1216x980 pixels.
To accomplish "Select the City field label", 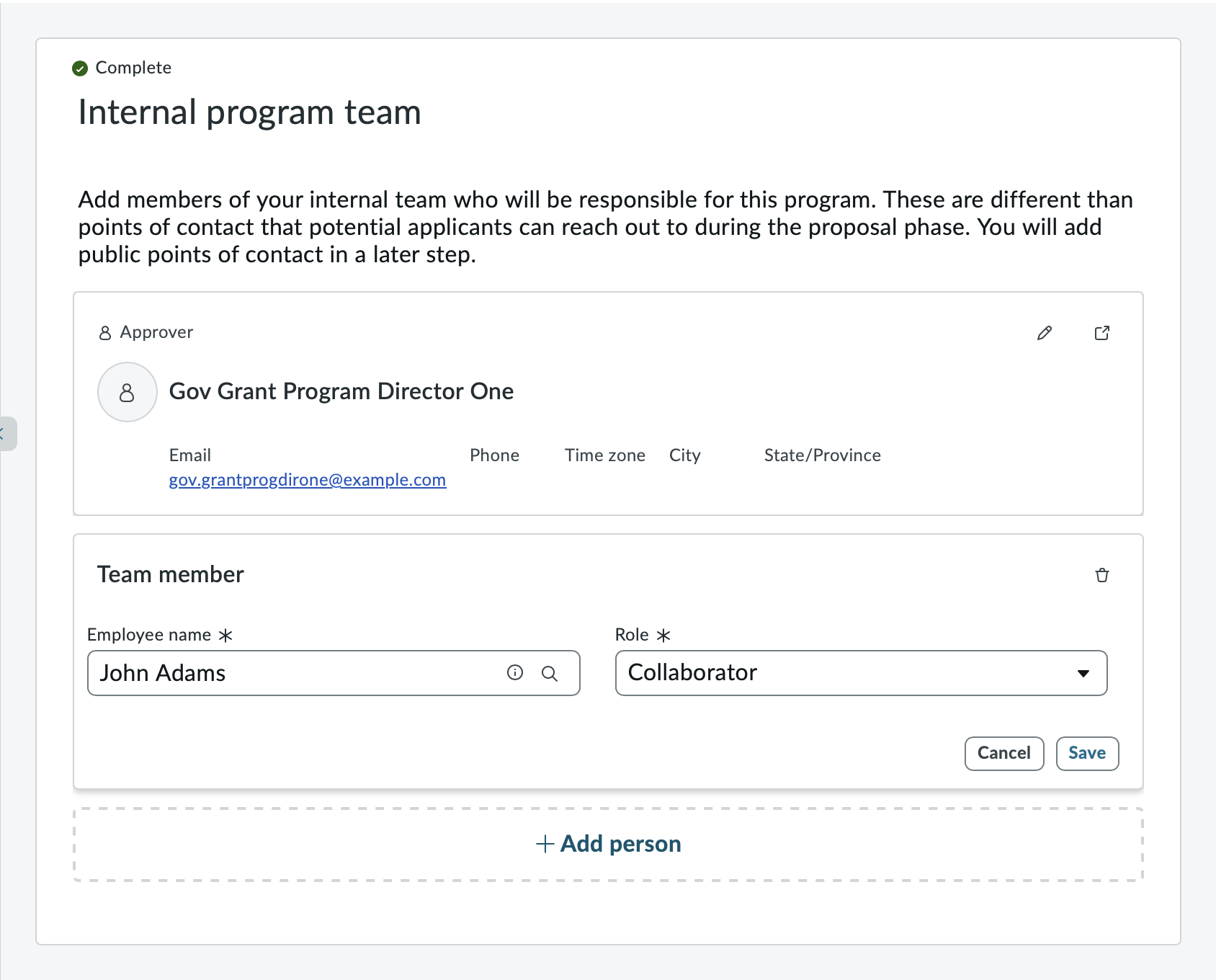I will (x=685, y=455).
